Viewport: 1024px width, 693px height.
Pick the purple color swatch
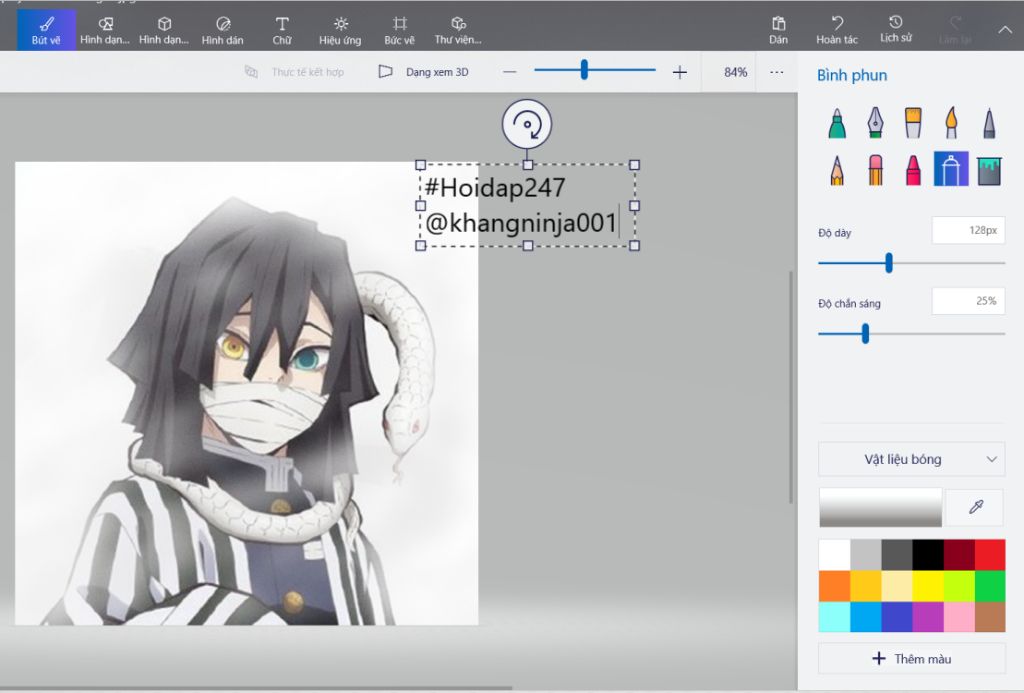pyautogui.click(x=928, y=617)
